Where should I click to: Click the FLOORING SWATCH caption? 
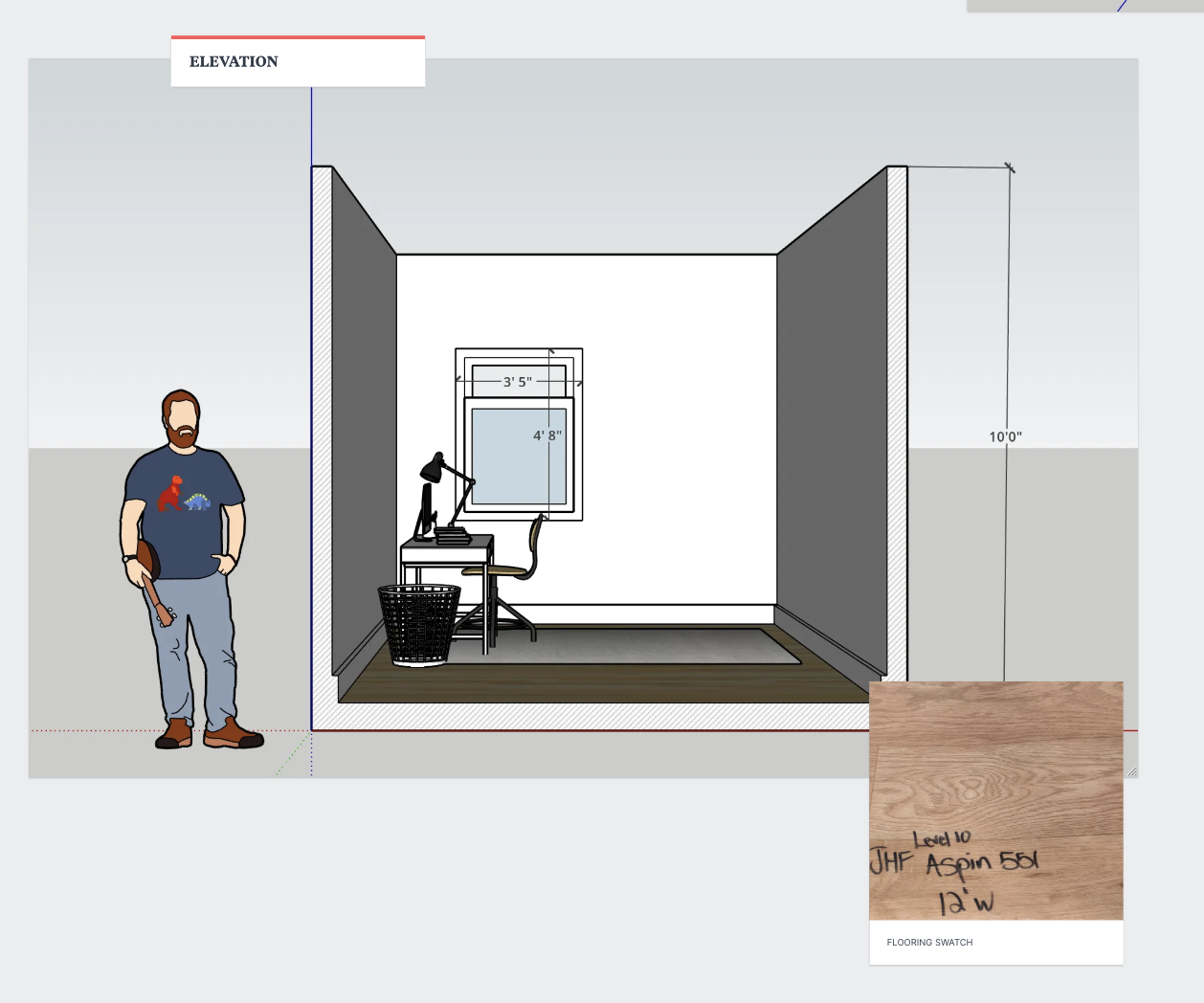[929, 943]
